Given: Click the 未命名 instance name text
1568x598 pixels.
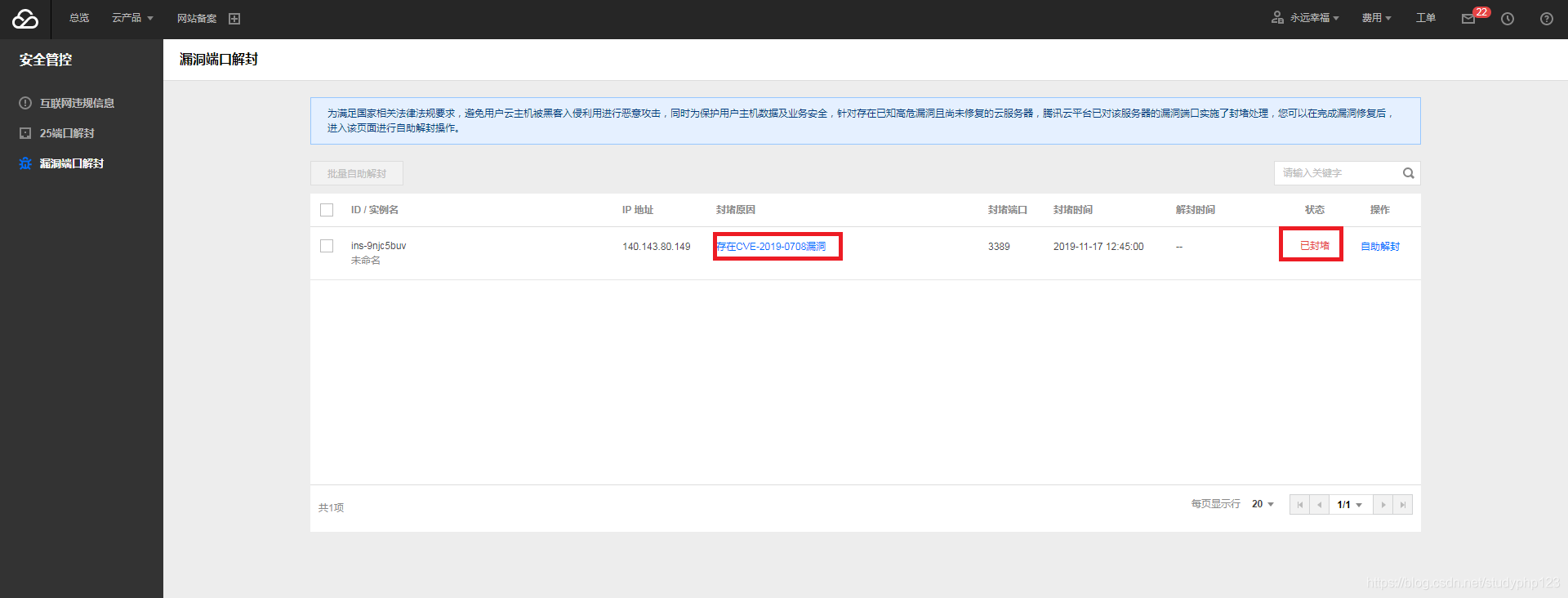Looking at the screenshot, I should coord(366,261).
